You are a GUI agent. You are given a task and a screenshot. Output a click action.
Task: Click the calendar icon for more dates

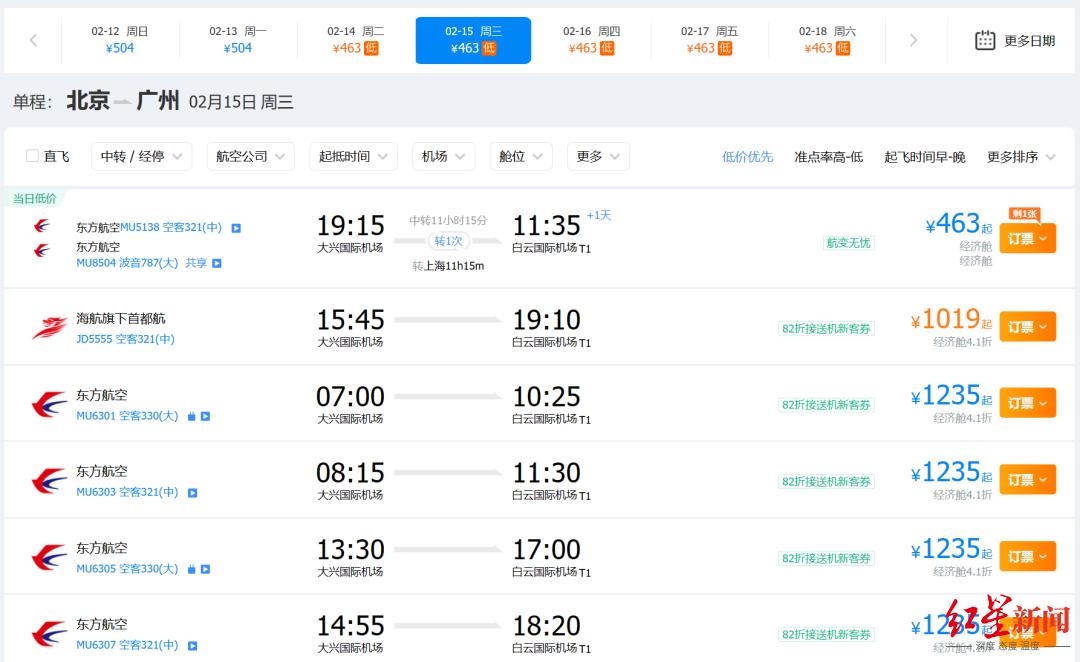click(985, 40)
